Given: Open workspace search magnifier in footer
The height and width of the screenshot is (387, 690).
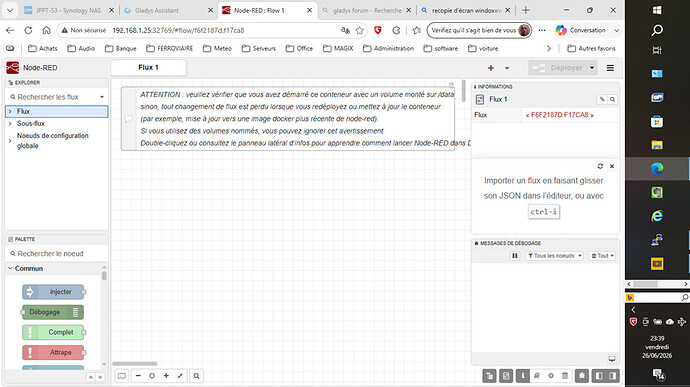Looking at the screenshot, I should (197, 376).
